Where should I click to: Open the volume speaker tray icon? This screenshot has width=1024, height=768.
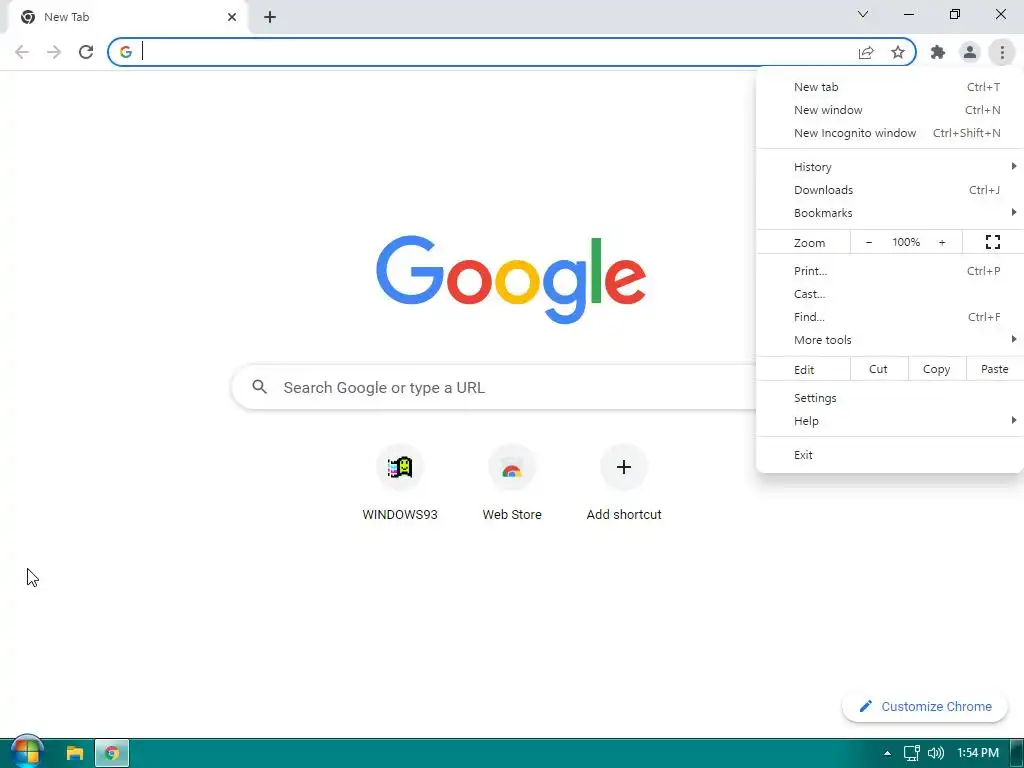[936, 754]
